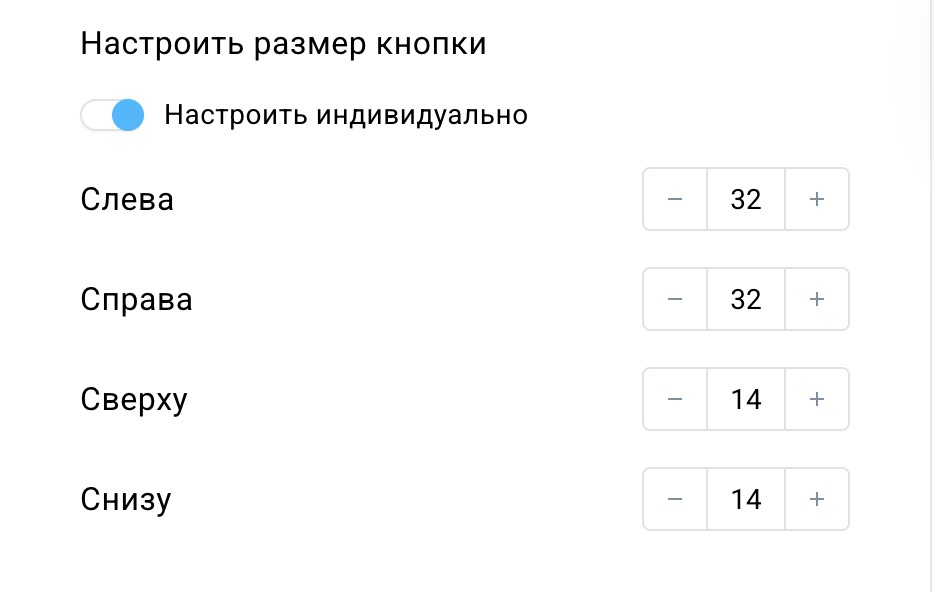Select the "Справа" value field showing 32

click(x=746, y=299)
